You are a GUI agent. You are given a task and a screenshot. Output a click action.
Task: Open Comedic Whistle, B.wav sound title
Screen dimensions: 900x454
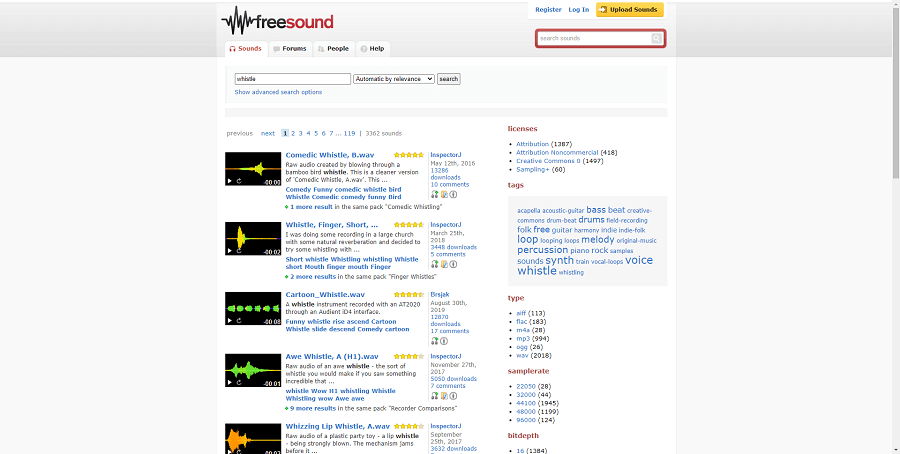tap(330, 155)
